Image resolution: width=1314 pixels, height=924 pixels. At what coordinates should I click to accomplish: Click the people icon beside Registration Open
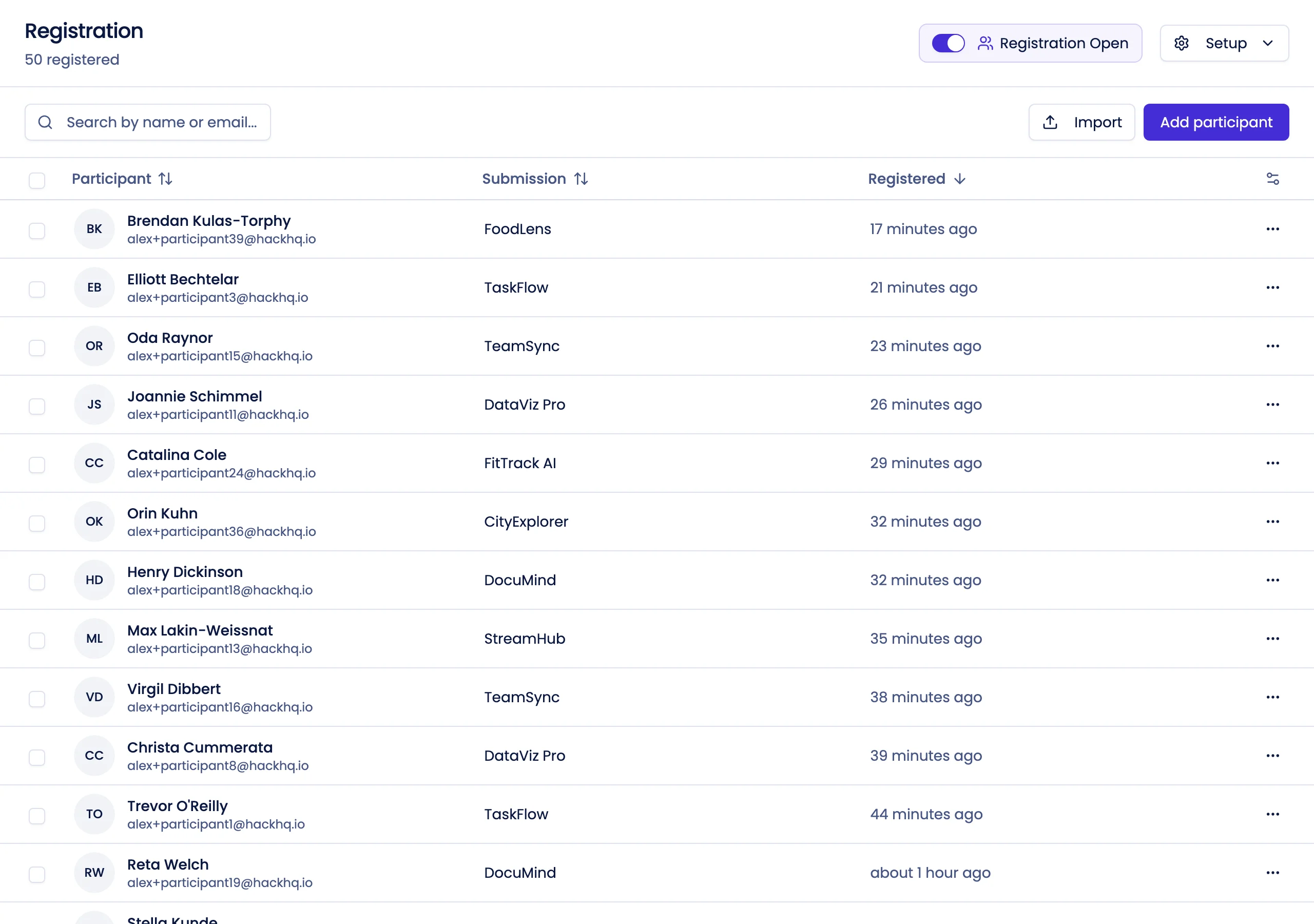click(986, 43)
